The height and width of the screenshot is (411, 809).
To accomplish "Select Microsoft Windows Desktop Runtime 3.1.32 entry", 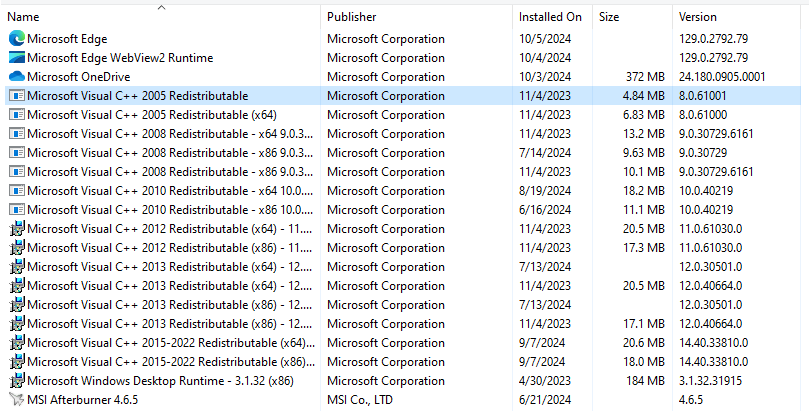I will [x=151, y=381].
